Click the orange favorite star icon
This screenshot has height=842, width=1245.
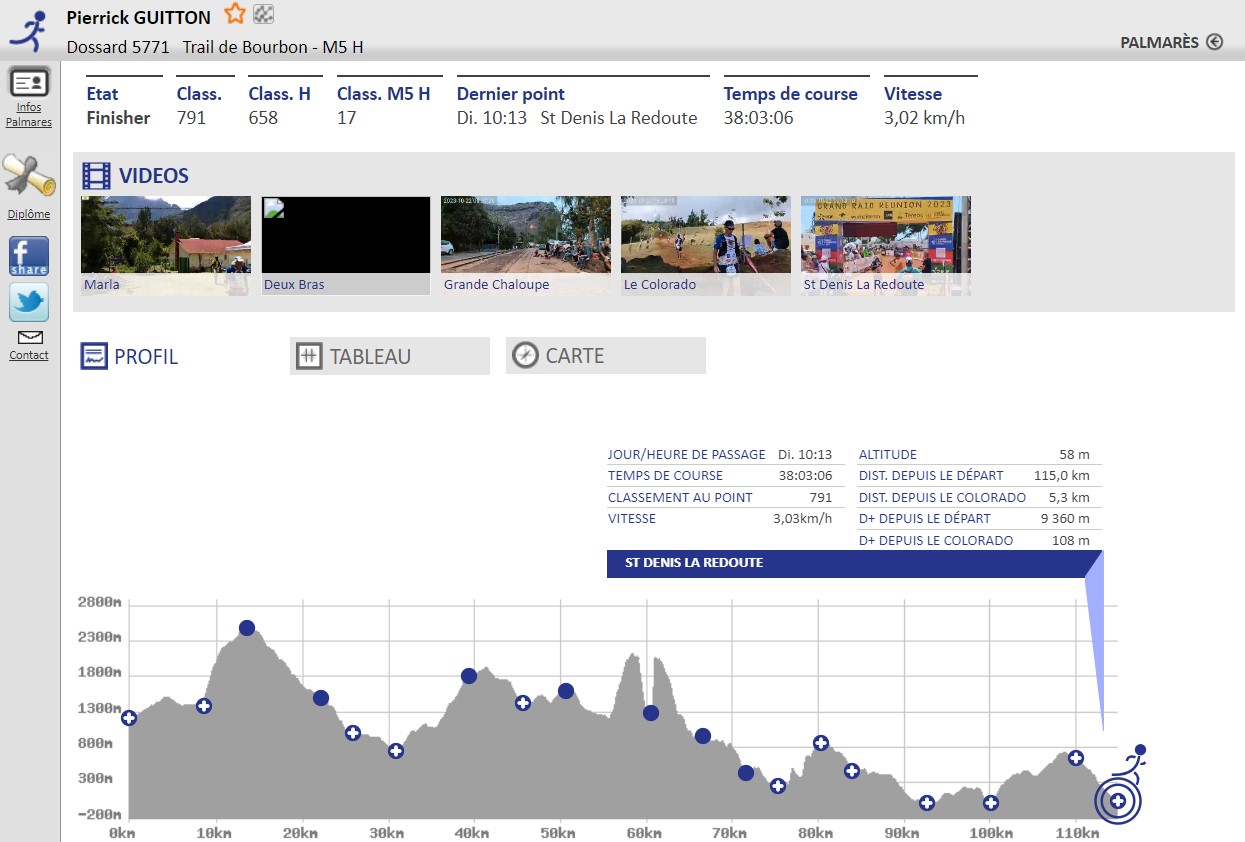234,14
